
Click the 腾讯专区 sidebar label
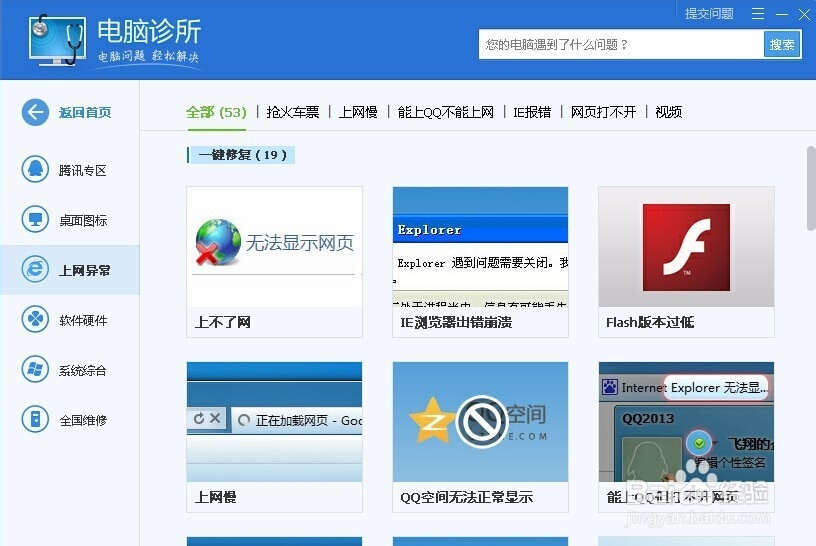click(83, 170)
